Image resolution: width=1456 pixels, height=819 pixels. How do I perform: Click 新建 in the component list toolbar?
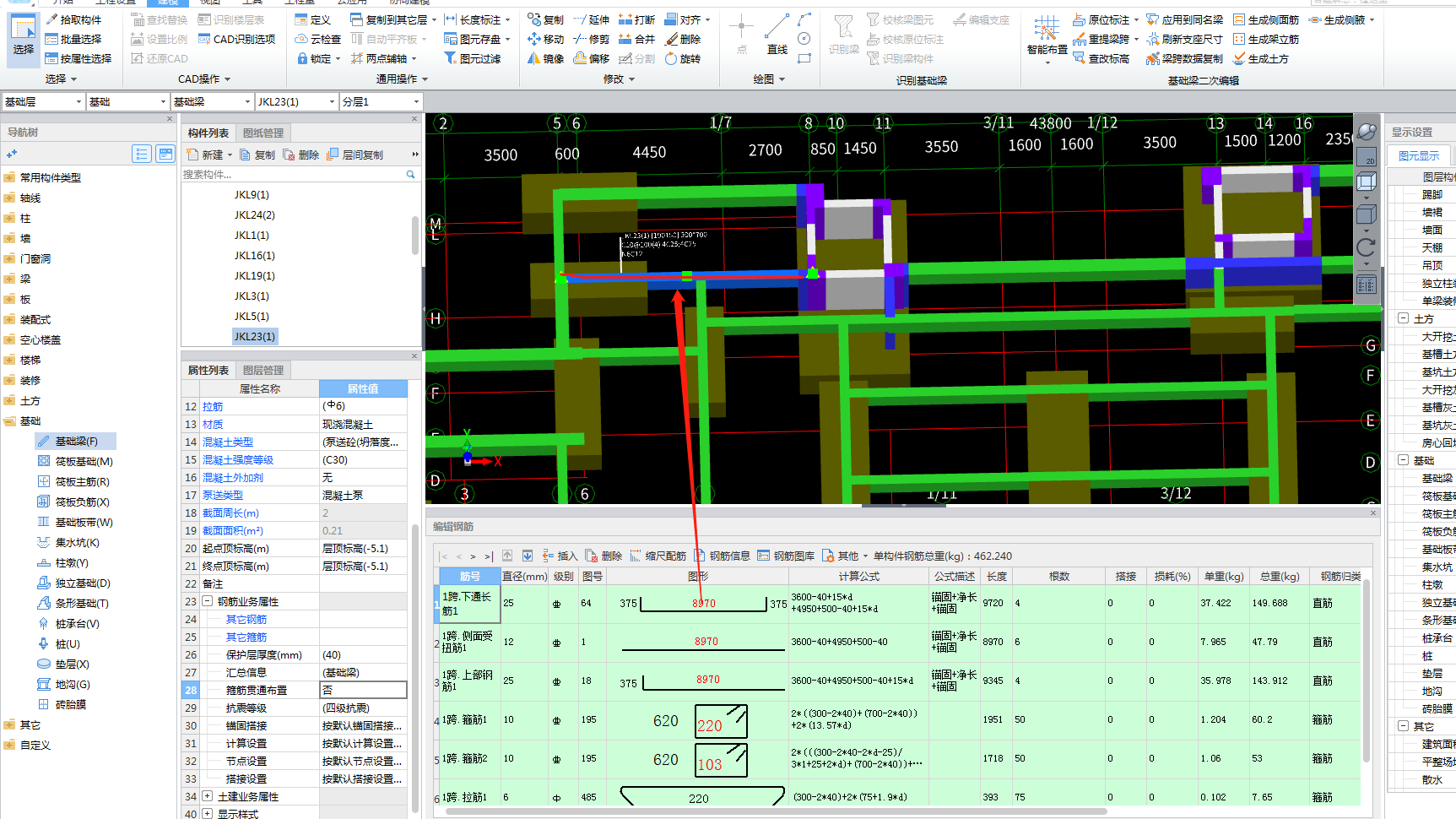(x=209, y=155)
